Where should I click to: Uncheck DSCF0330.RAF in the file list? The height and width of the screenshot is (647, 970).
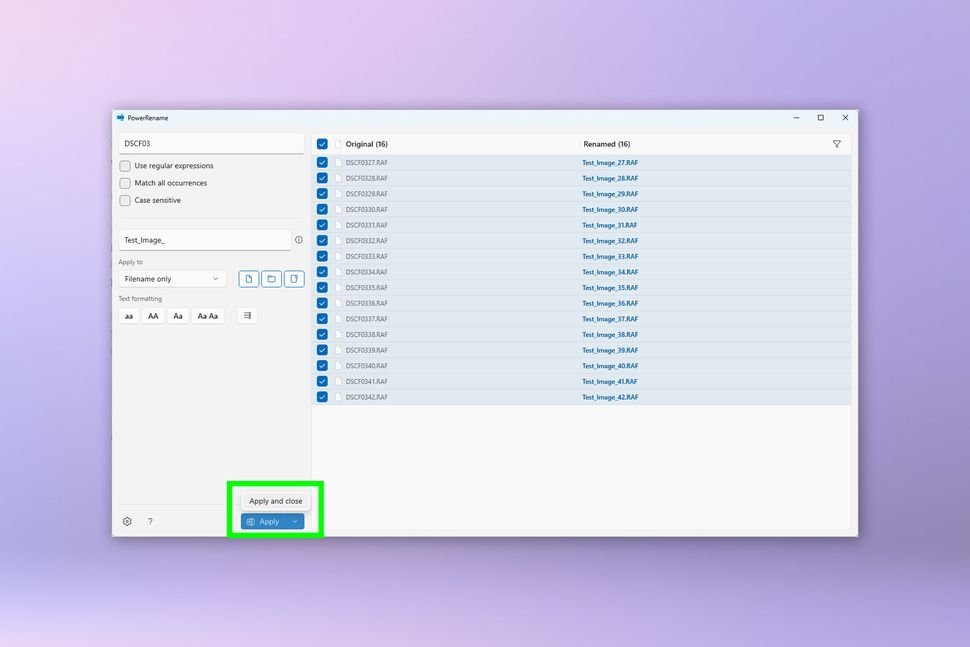pos(322,209)
